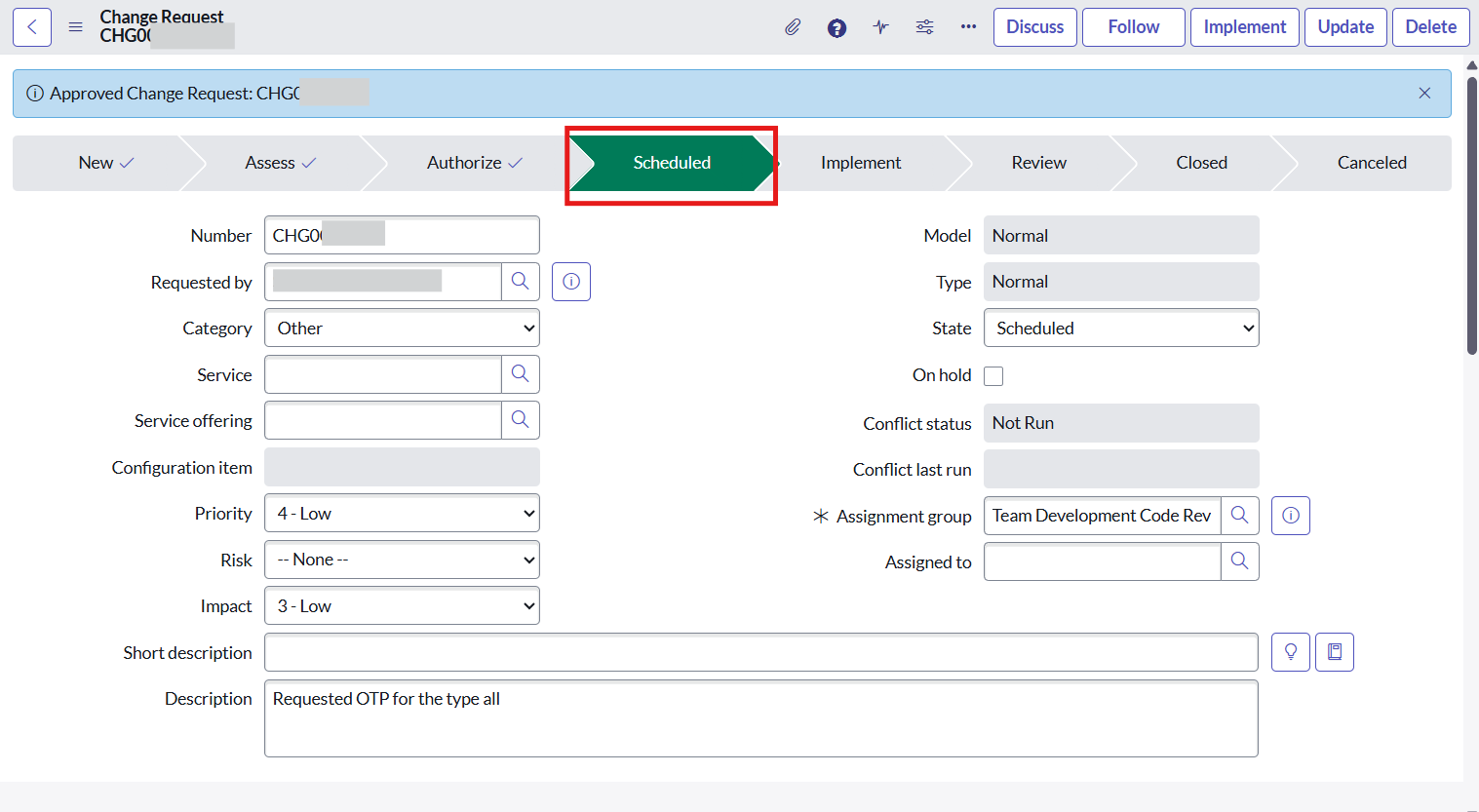This screenshot has height=812, width=1479.
Task: Open the State dropdown
Action: point(1121,329)
